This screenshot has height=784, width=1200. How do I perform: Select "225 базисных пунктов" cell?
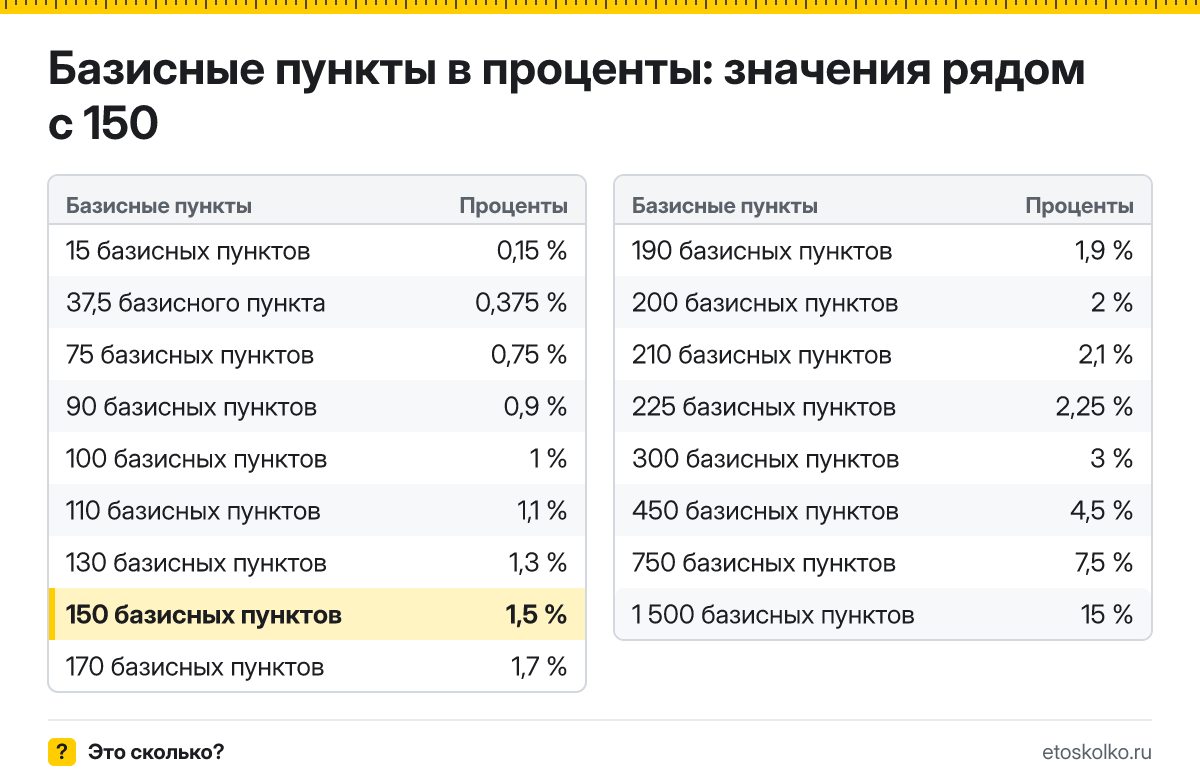coord(764,407)
